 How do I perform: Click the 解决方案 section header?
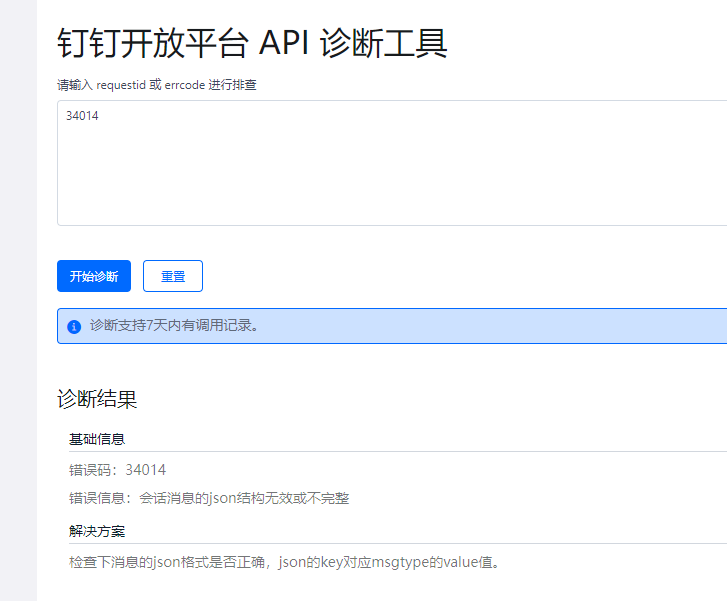point(97,531)
